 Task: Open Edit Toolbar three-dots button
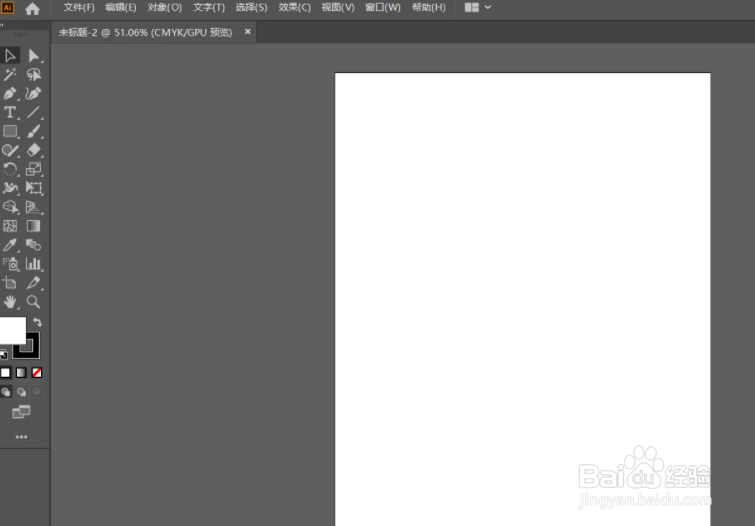pyautogui.click(x=21, y=437)
